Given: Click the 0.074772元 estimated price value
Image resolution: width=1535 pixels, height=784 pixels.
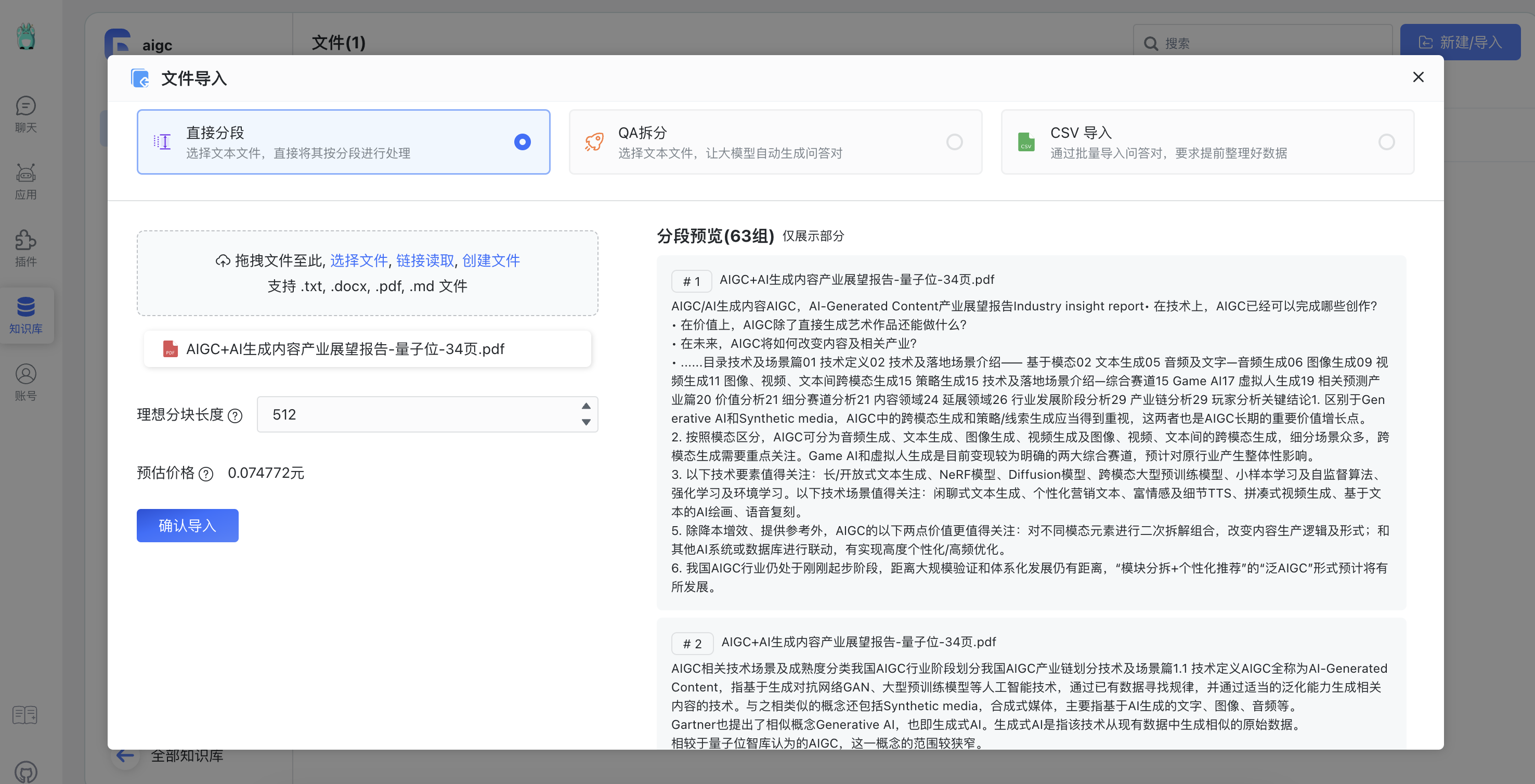Looking at the screenshot, I should (x=266, y=473).
